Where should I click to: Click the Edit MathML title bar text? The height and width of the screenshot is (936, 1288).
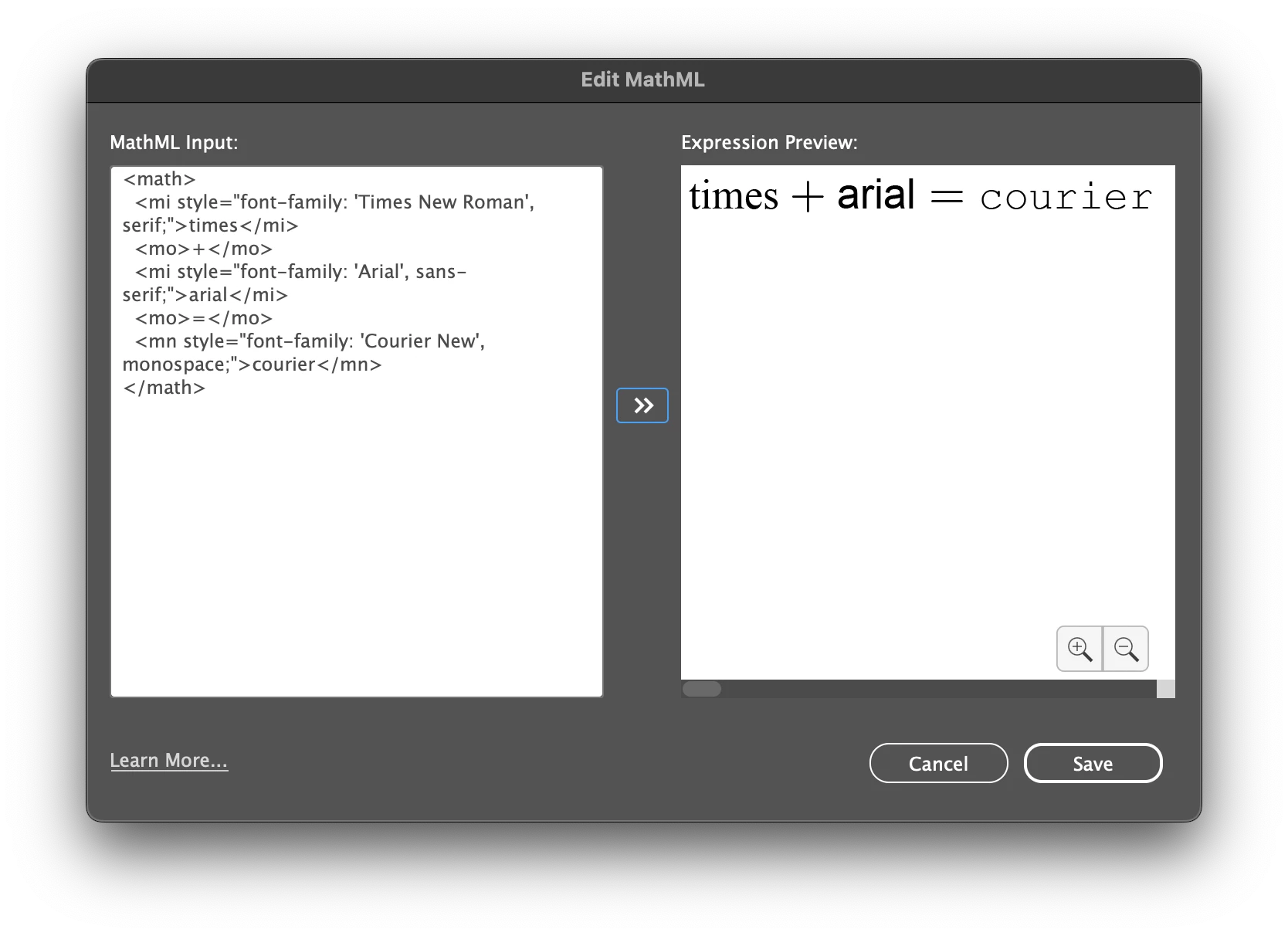(x=642, y=80)
